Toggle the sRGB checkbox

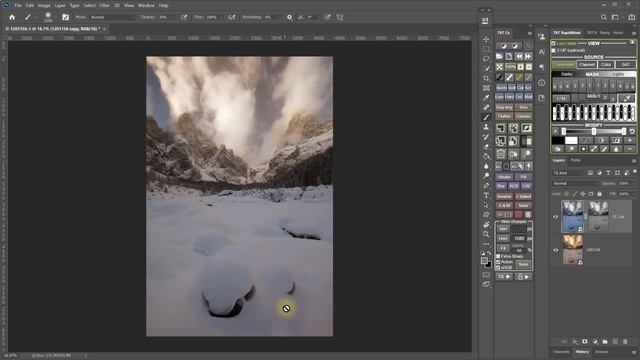coord(498,267)
